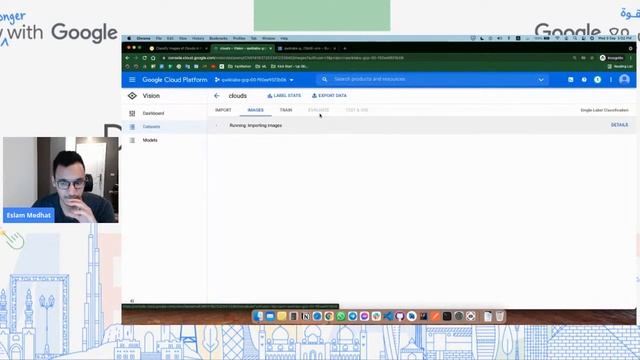Click the Label Stats button
Image resolution: width=640 pixels, height=360 pixels.
pos(284,96)
